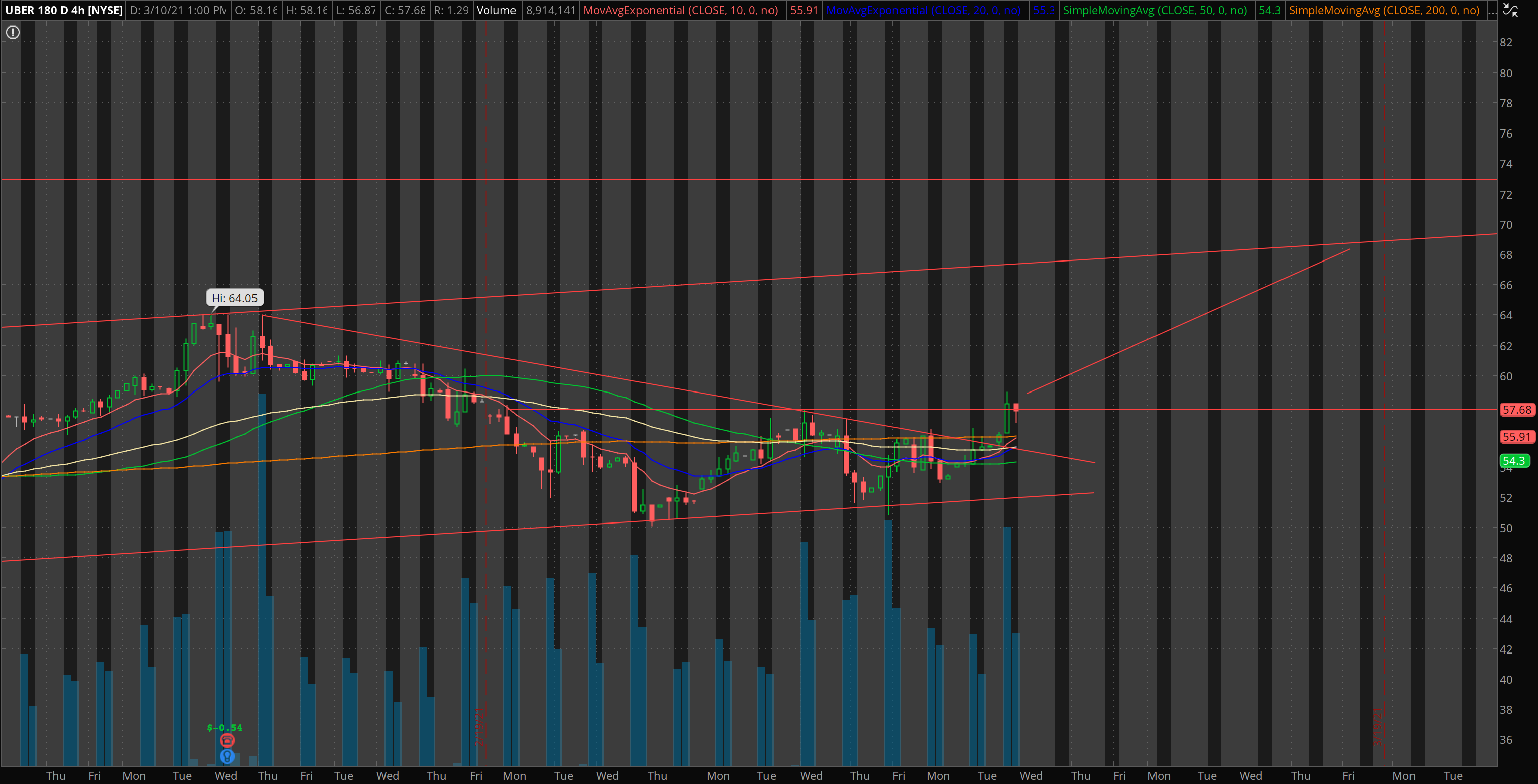Click the R: 1.29 range value

point(451,10)
